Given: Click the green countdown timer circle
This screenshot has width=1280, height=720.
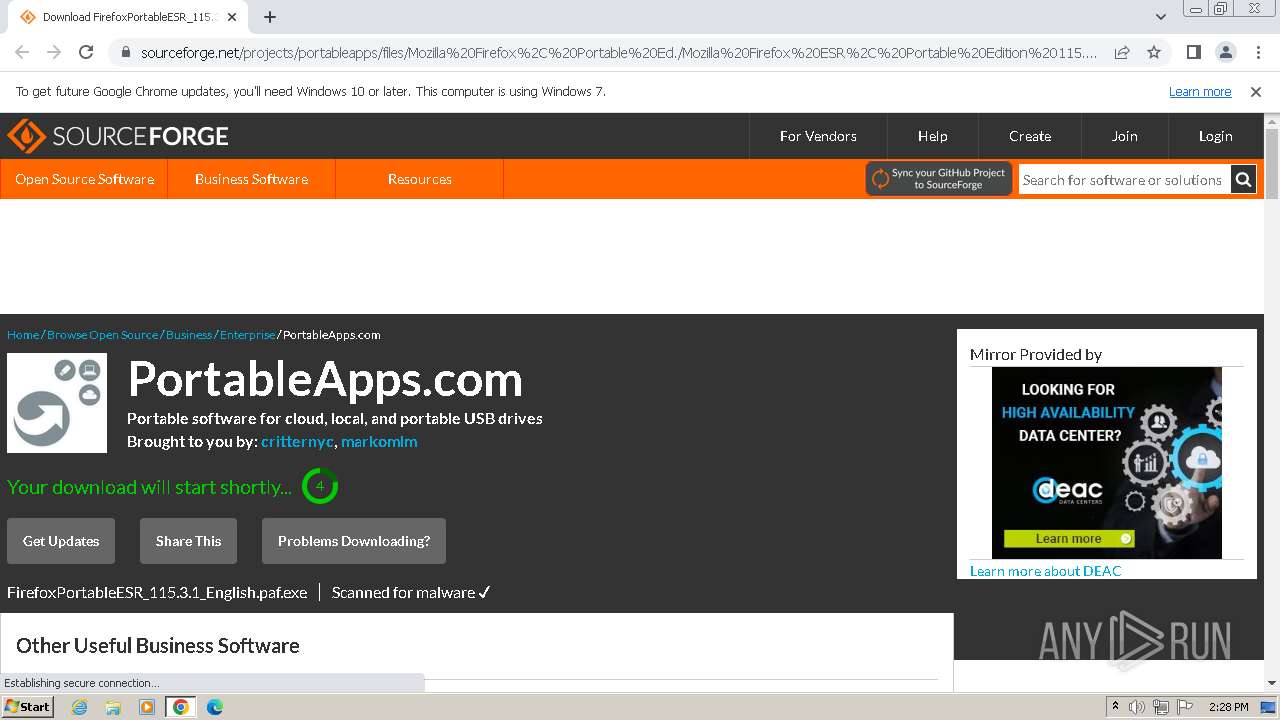Looking at the screenshot, I should tap(320, 486).
